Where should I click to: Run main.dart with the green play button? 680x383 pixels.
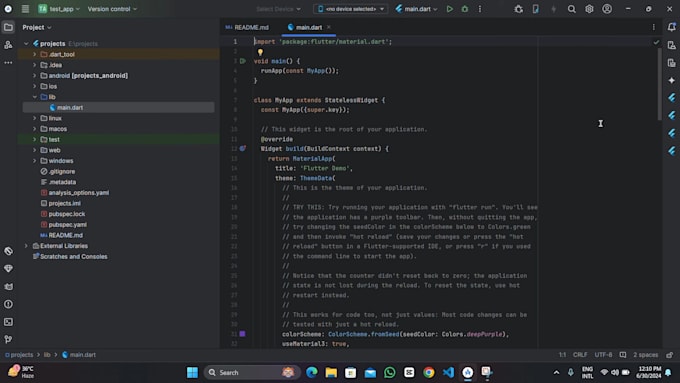click(x=450, y=9)
